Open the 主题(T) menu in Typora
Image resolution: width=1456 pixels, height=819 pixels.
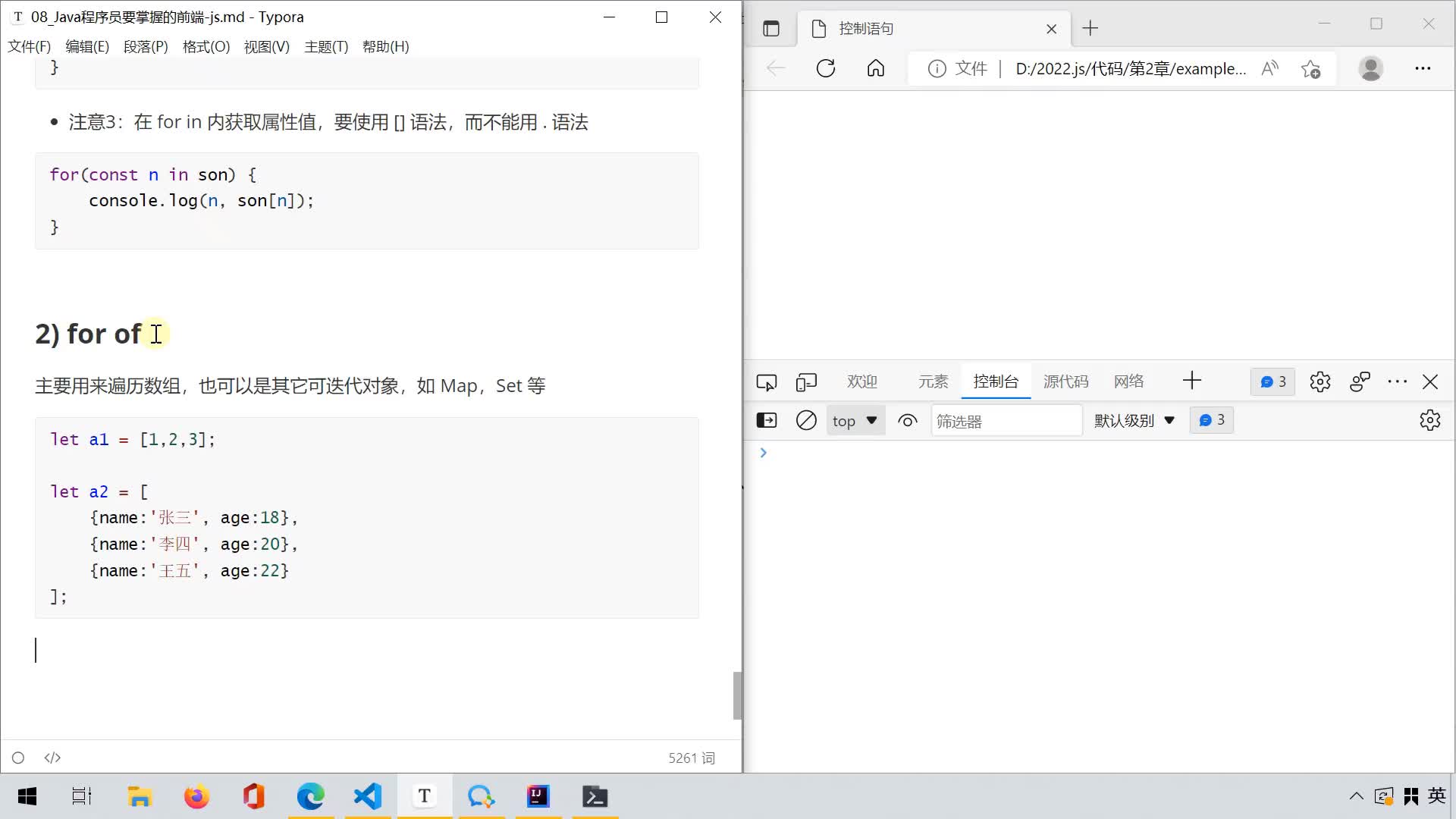pos(326,47)
